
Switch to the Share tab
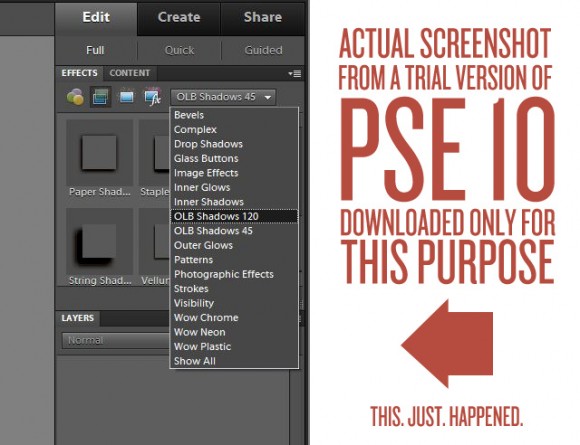[x=263, y=17]
